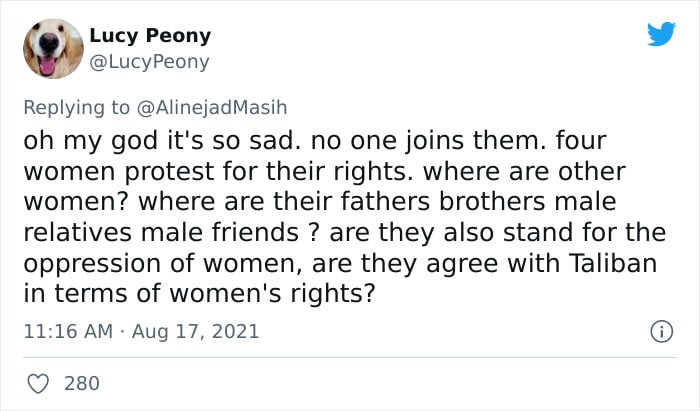Screen dimensions: 700x411
Task: Open the tweet info circle icon
Action: point(661,332)
